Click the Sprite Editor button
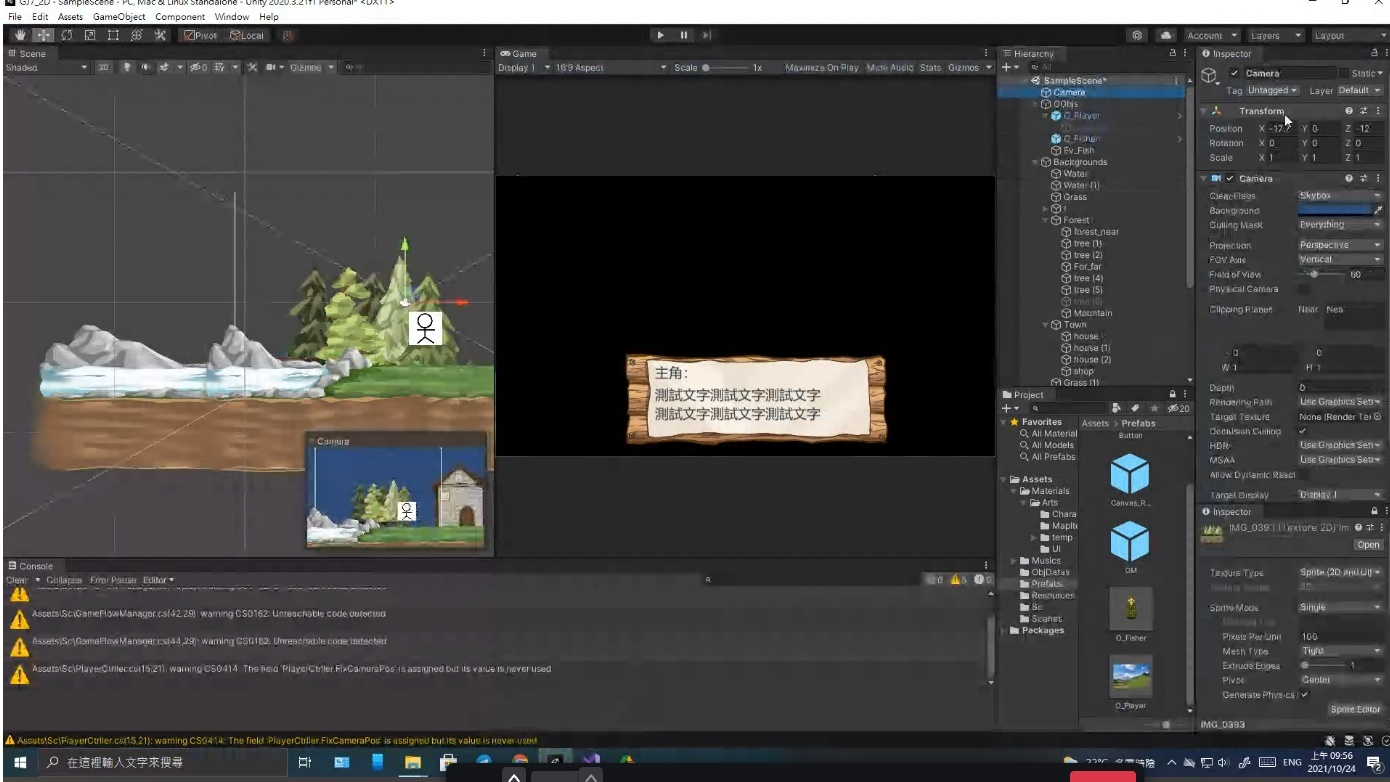Image resolution: width=1390 pixels, height=782 pixels. (1355, 709)
